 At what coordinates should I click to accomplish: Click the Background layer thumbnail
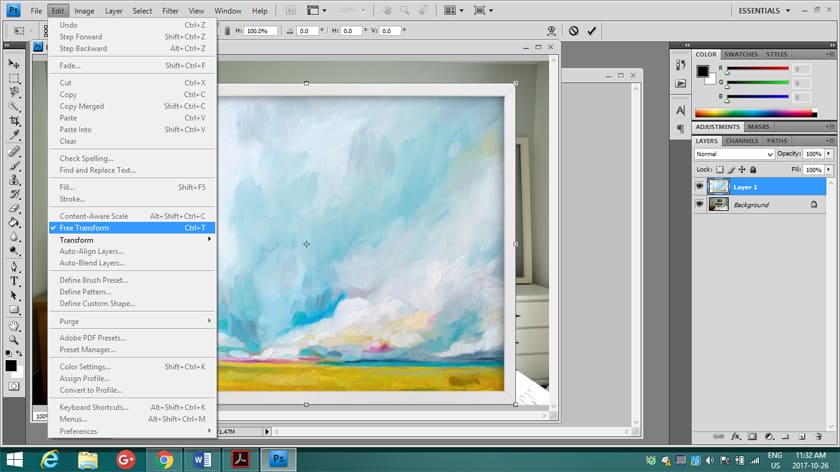pos(718,204)
